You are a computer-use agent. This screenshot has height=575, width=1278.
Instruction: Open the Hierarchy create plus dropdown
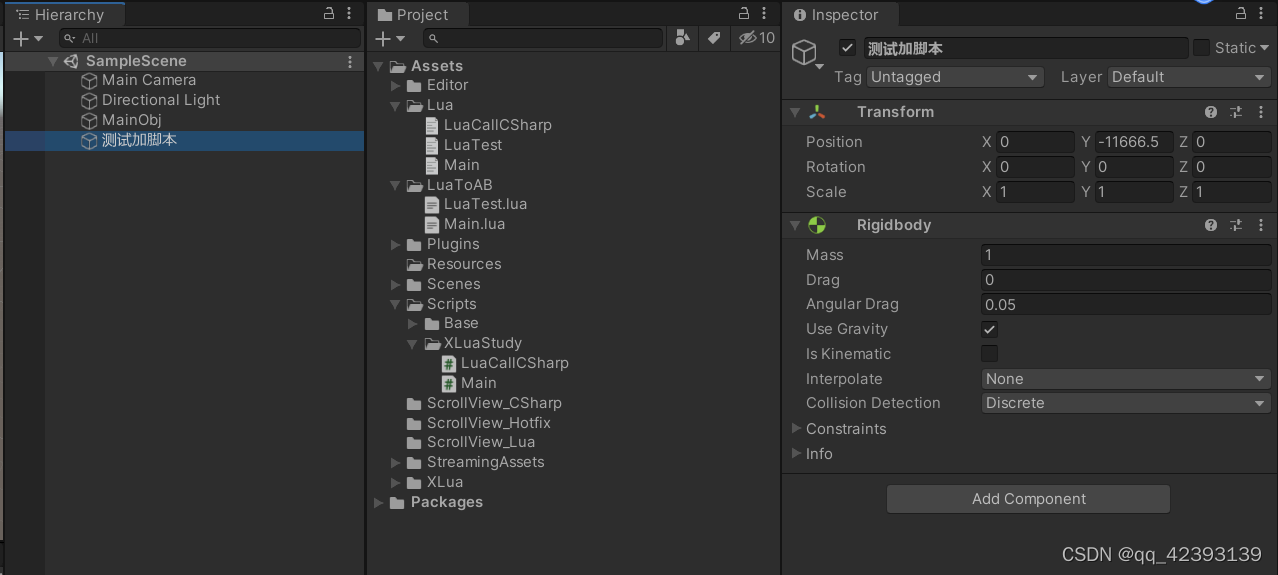click(x=27, y=38)
